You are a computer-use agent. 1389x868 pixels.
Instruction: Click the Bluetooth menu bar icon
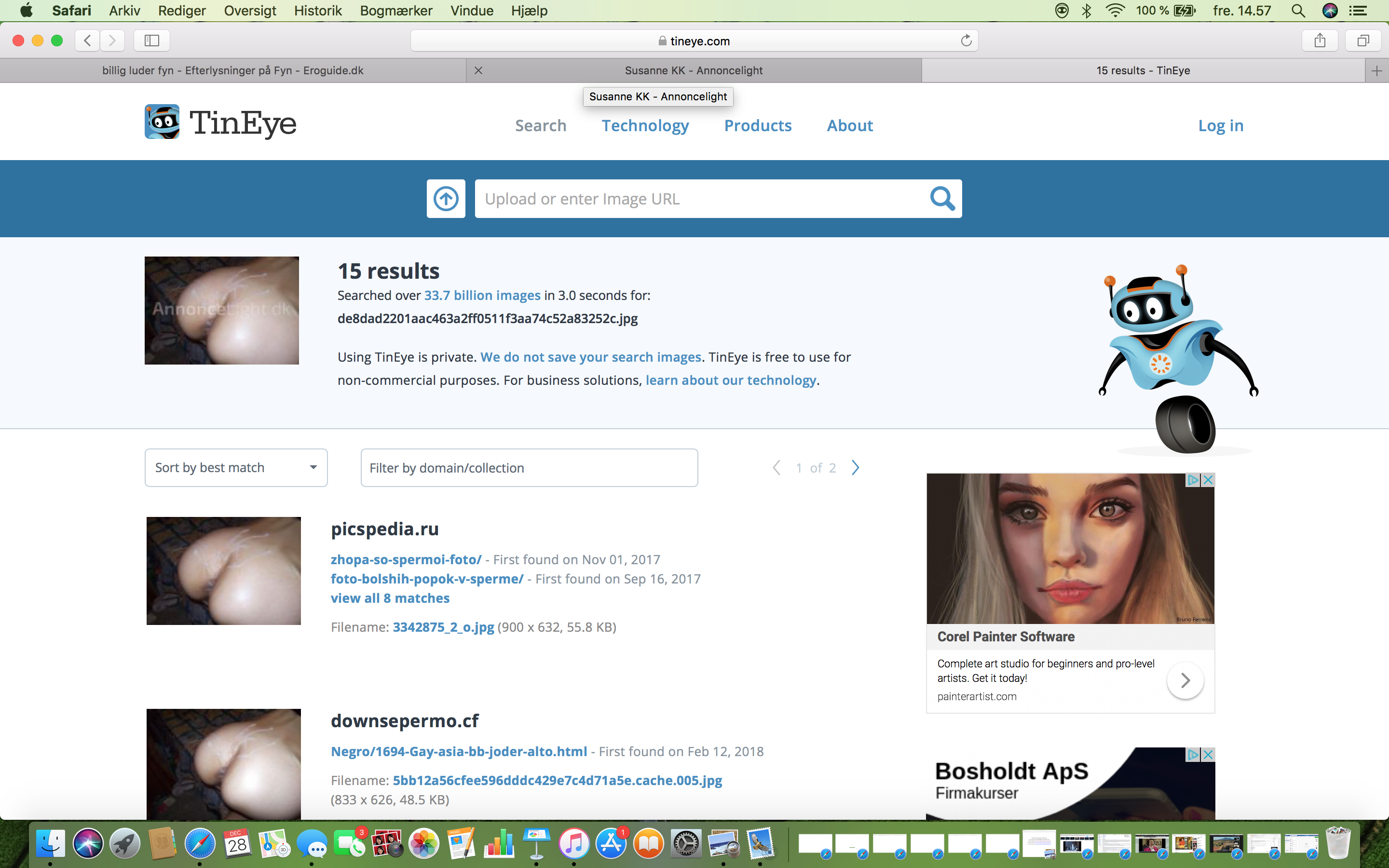pos(1087,10)
